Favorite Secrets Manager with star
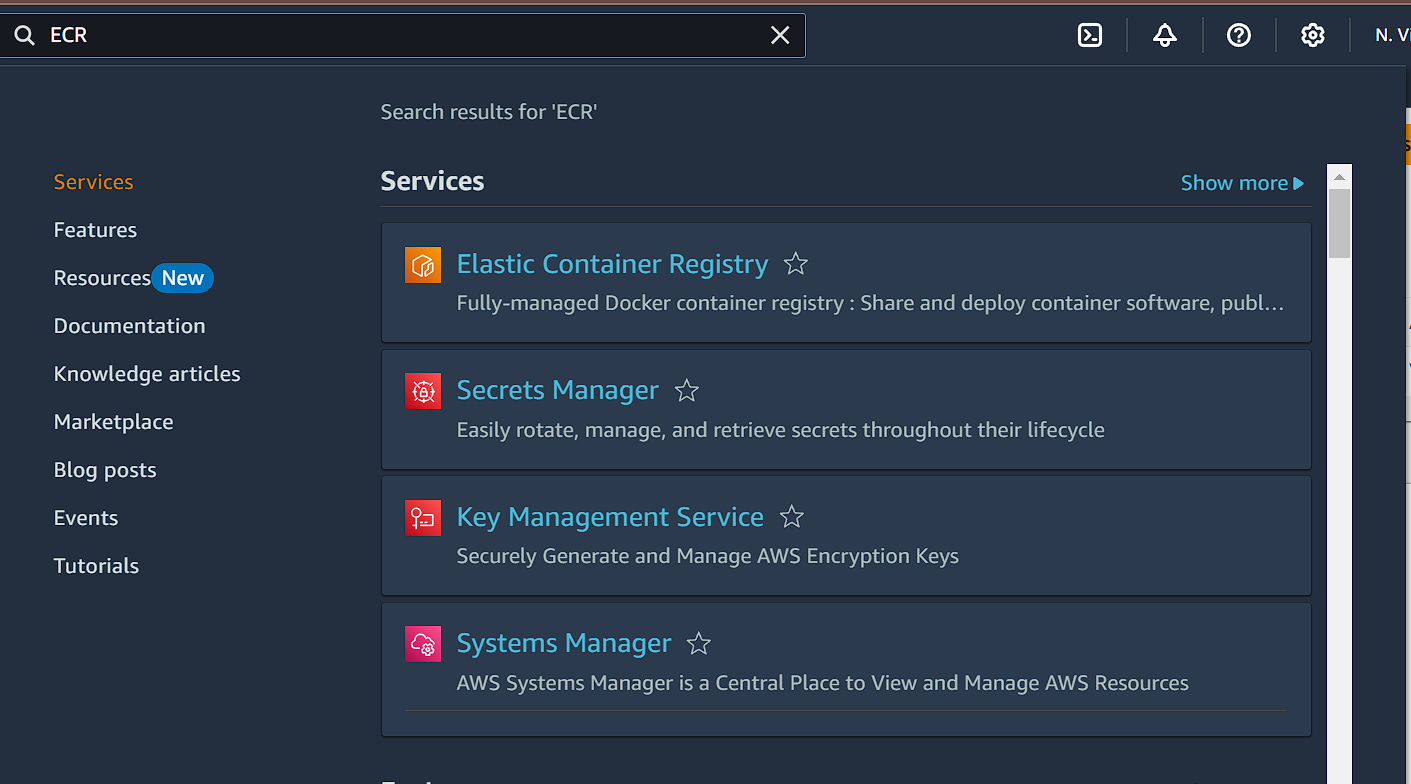This screenshot has width=1411, height=784. pos(687,390)
